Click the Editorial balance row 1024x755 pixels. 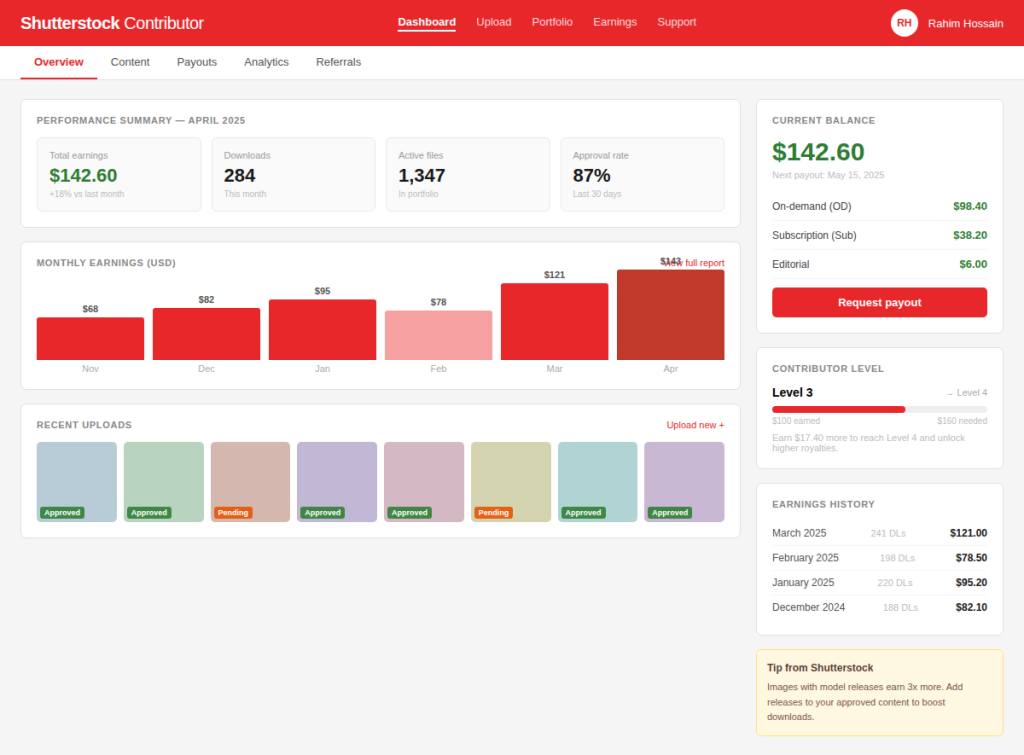pyautogui.click(x=879, y=264)
